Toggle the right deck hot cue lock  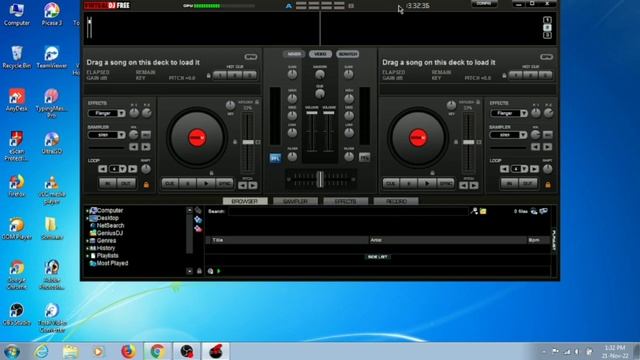504,76
